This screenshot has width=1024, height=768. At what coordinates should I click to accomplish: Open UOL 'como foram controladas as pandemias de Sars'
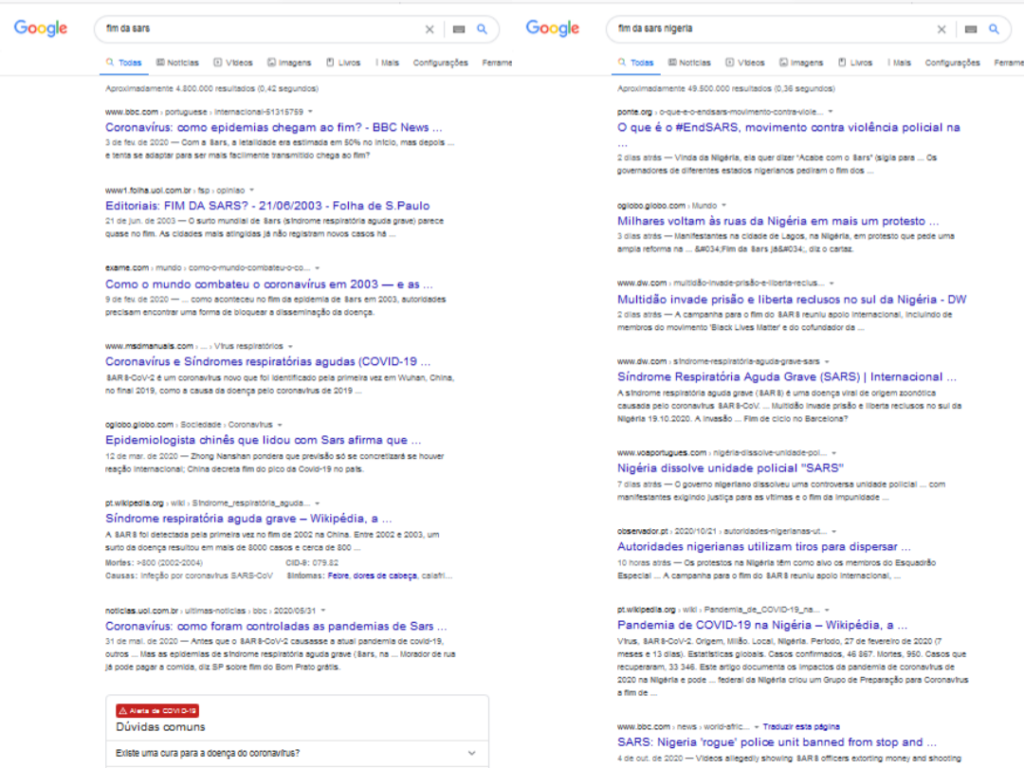click(276, 626)
